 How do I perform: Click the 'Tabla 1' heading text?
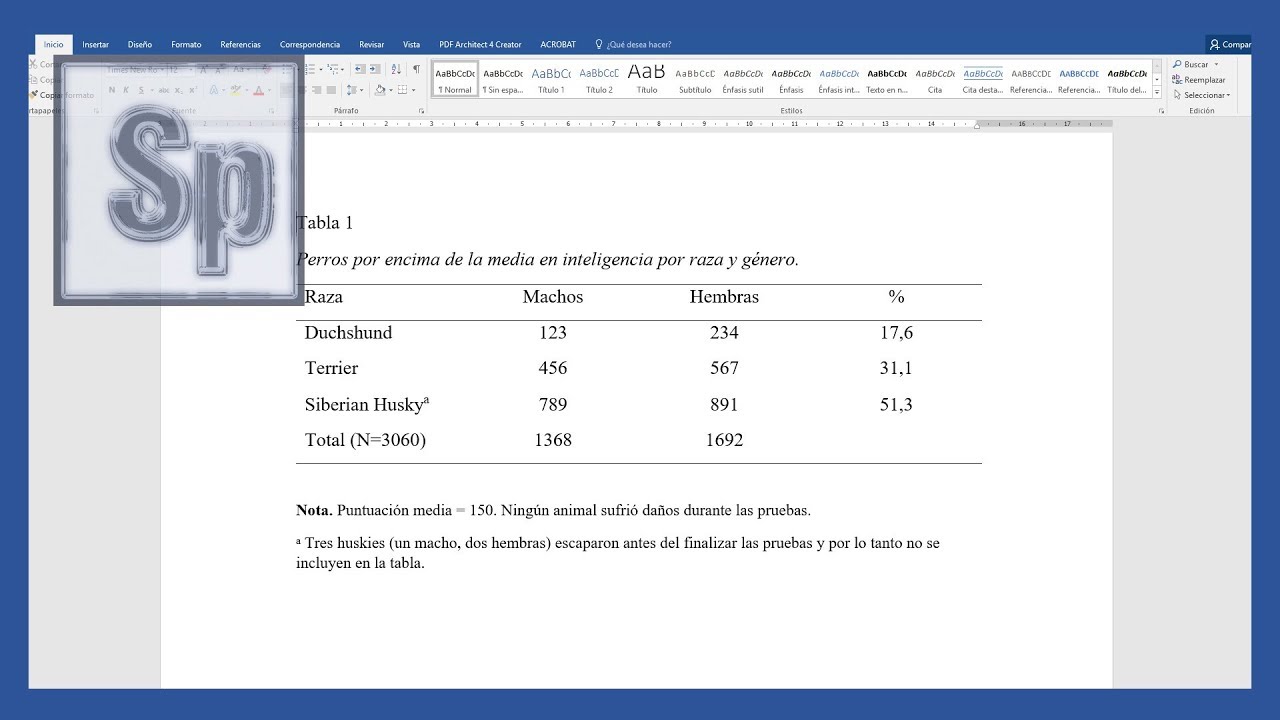[325, 223]
